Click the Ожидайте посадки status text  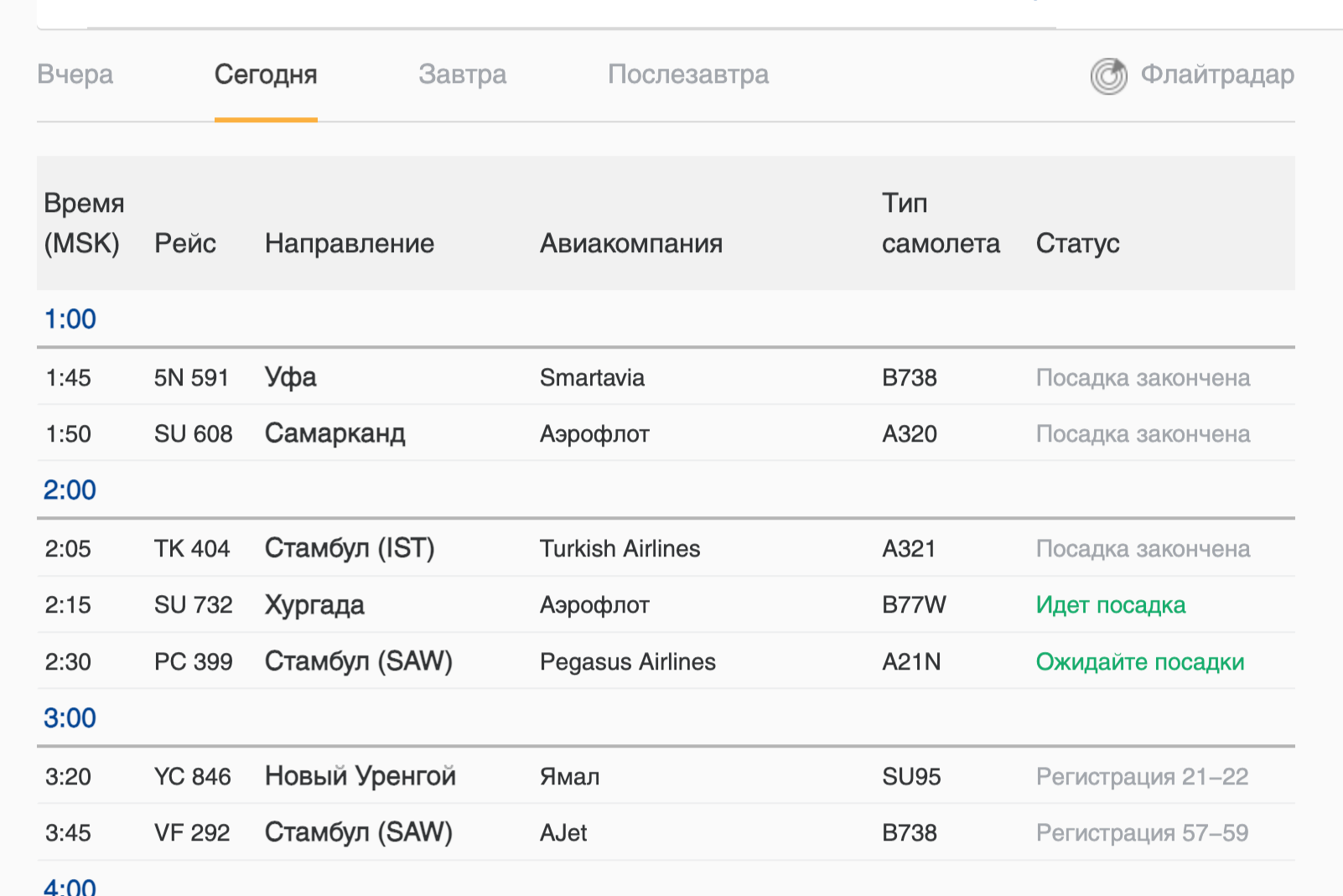[x=1139, y=662]
